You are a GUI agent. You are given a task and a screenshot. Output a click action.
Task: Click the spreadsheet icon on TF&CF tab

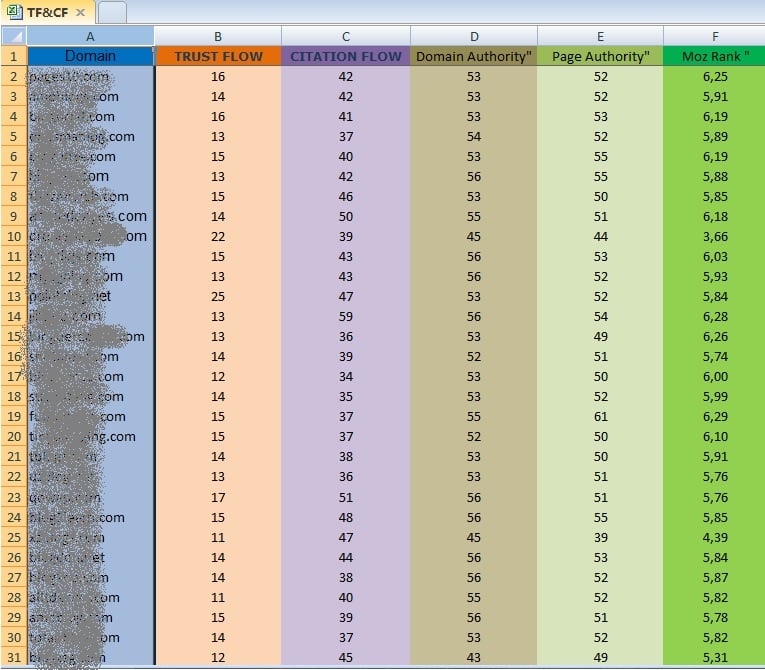13,12
